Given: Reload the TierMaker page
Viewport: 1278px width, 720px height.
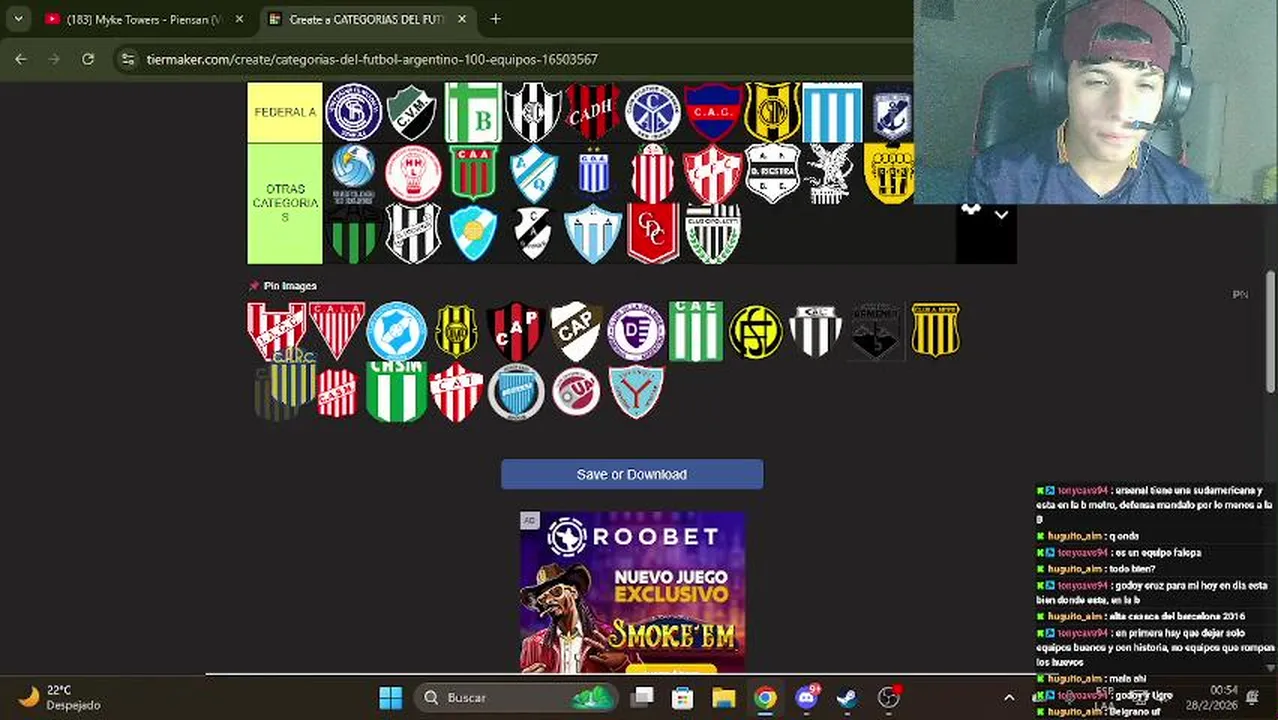Looking at the screenshot, I should coord(88,59).
